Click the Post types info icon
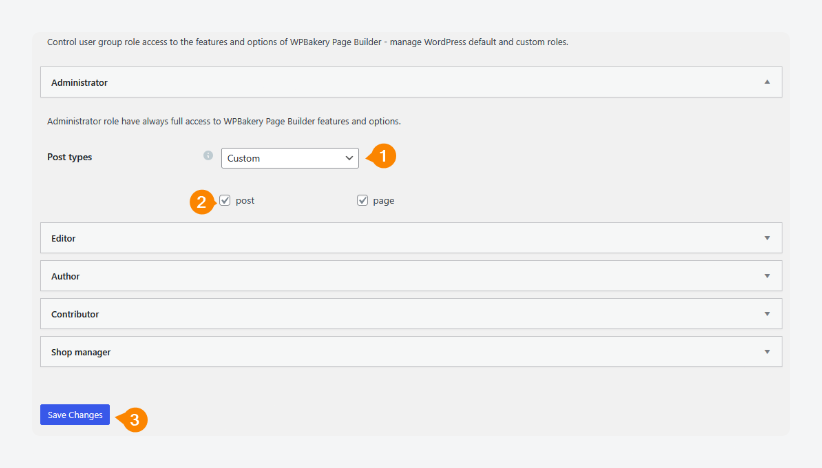Image resolution: width=822 pixels, height=468 pixels. [x=208, y=155]
